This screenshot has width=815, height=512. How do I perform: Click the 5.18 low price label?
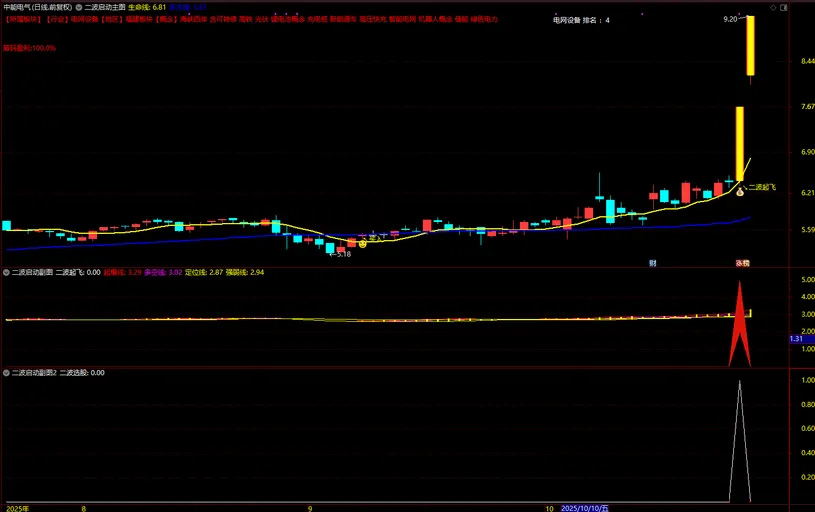(x=342, y=254)
